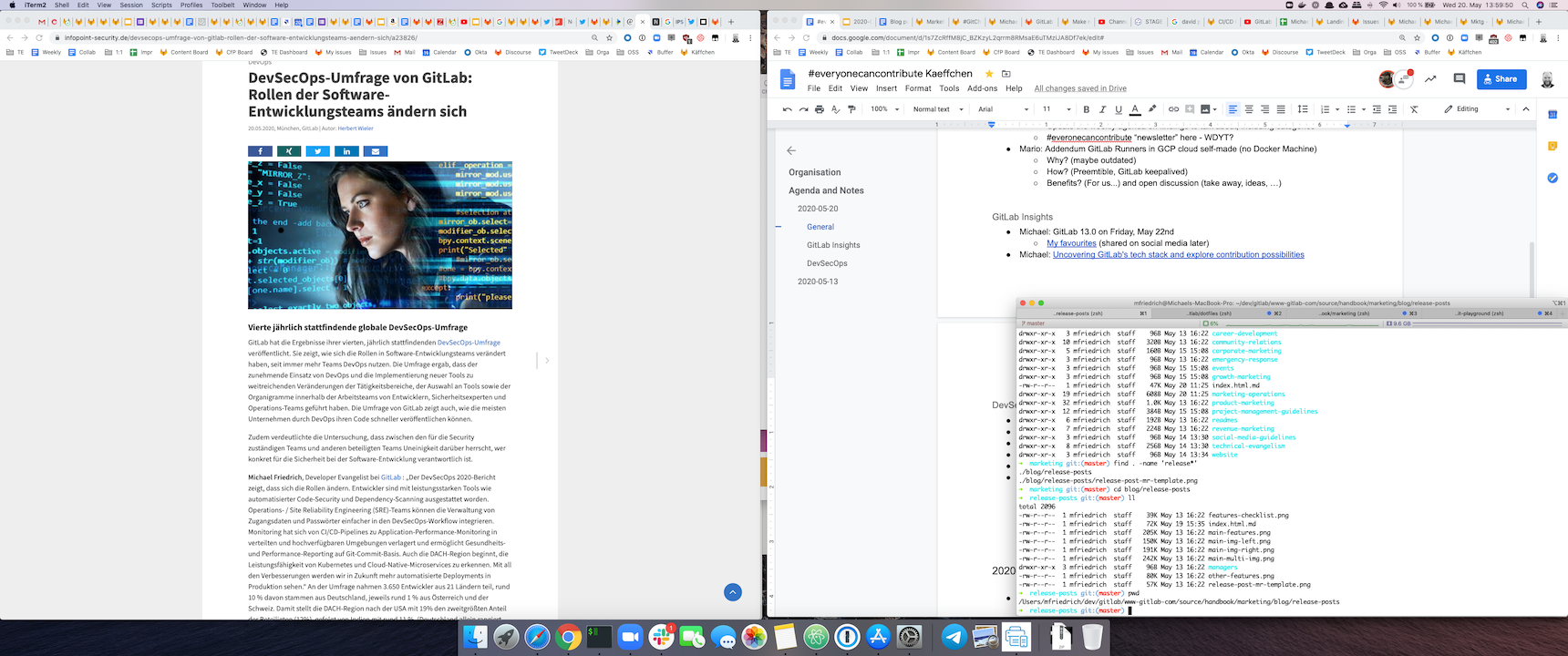Screen dimensions: 1568x656
Task: Toggle bold formatting
Action: click(x=1086, y=109)
